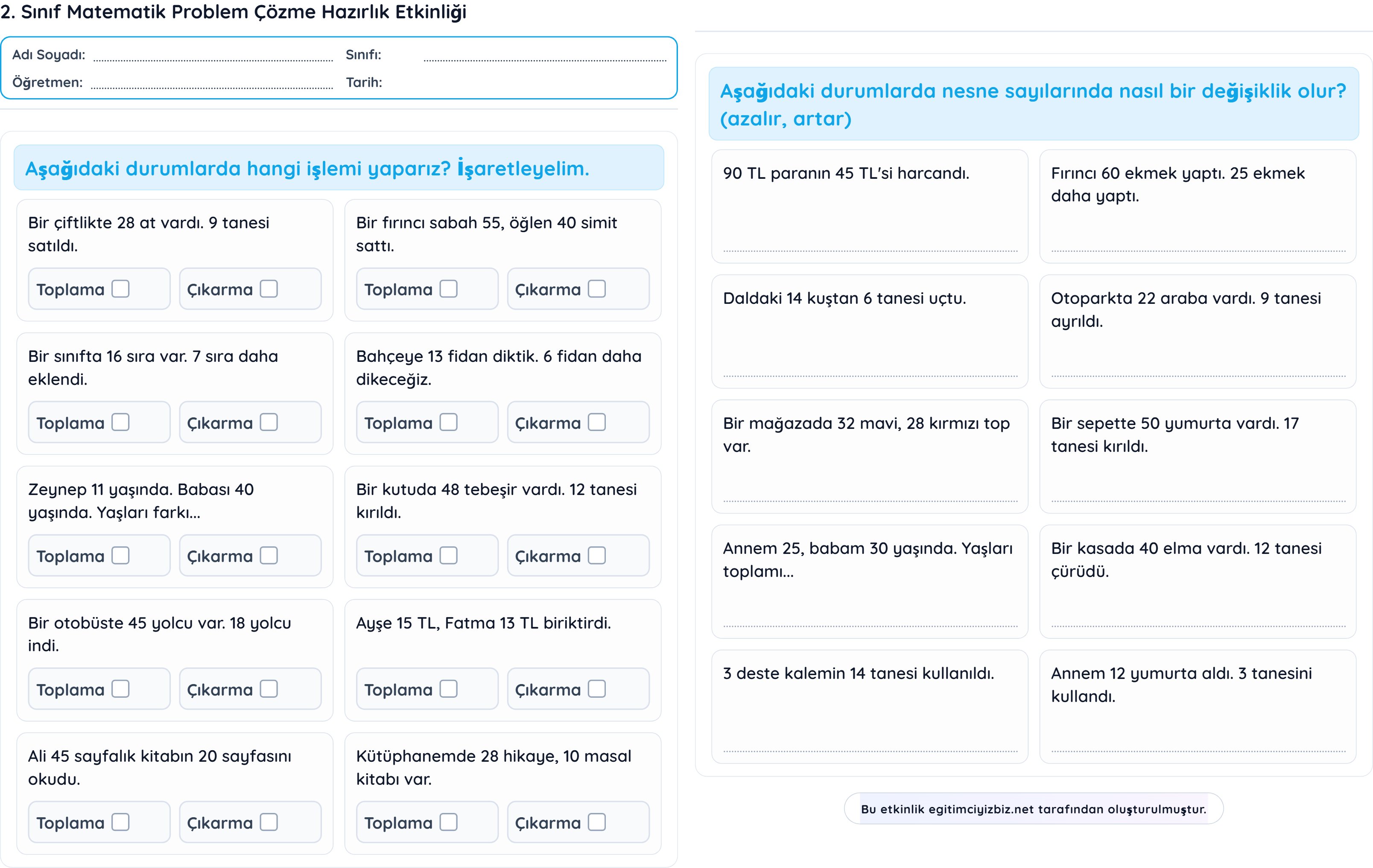This screenshot has height=868, width=1373.
Task: Tick Toplama for the 16 sıra problem
Action: point(120,422)
